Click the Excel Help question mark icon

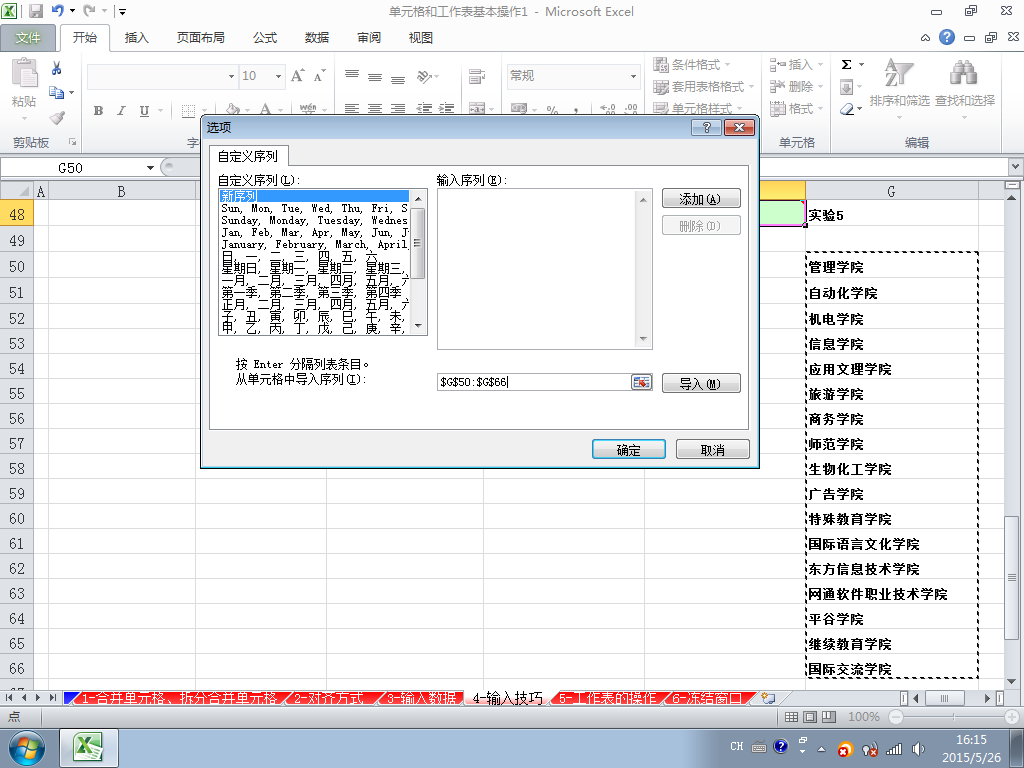[x=946, y=37]
